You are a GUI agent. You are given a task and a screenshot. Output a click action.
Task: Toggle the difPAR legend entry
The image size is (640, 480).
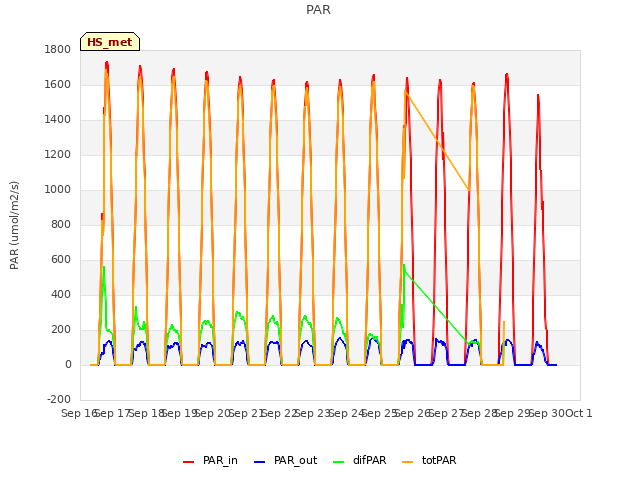[360, 460]
